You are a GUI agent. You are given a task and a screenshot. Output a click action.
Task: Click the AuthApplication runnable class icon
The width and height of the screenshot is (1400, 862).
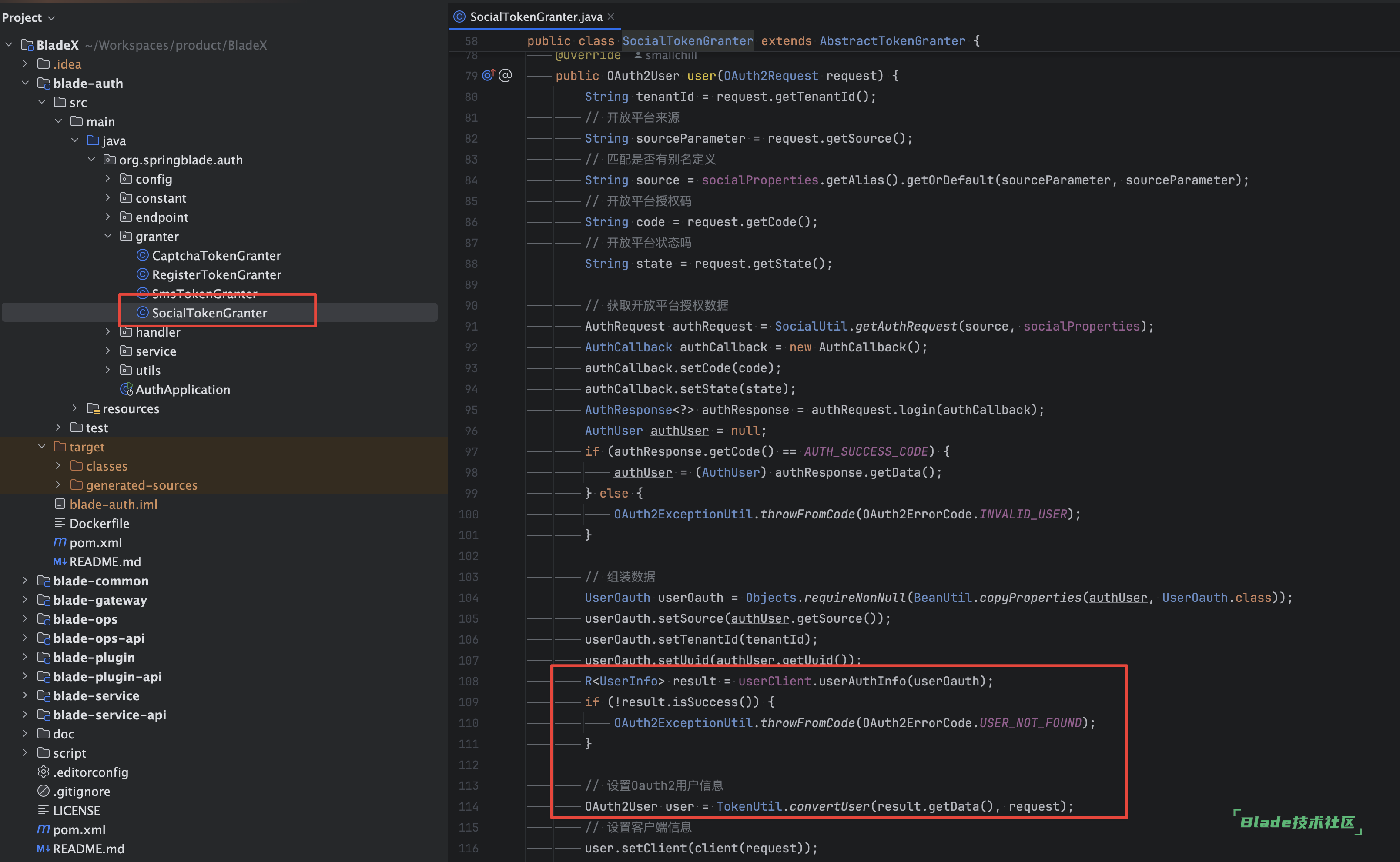tap(127, 389)
